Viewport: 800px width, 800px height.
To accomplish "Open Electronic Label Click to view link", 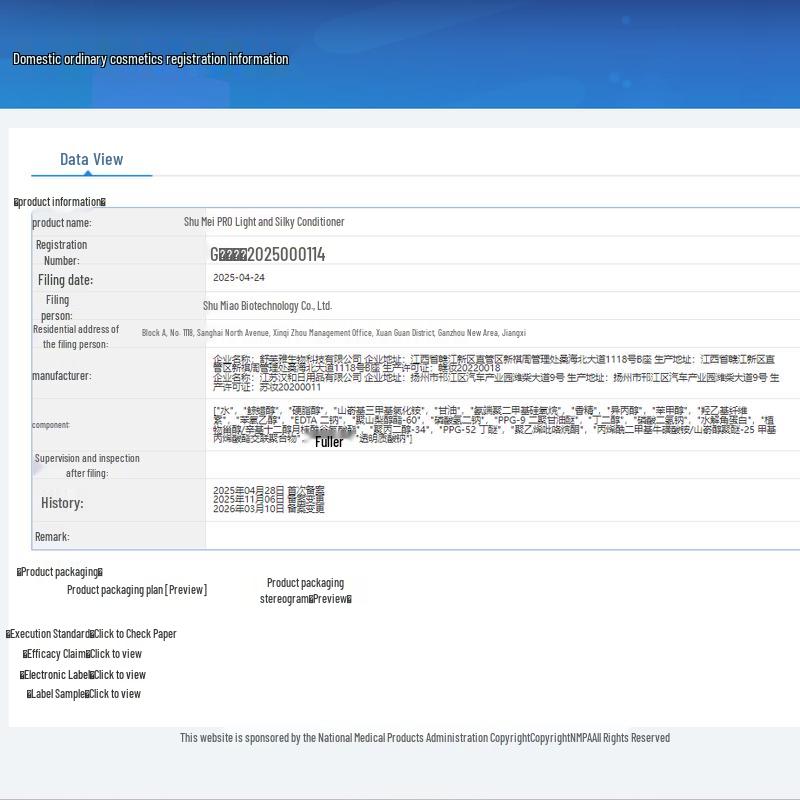I will 83,675.
